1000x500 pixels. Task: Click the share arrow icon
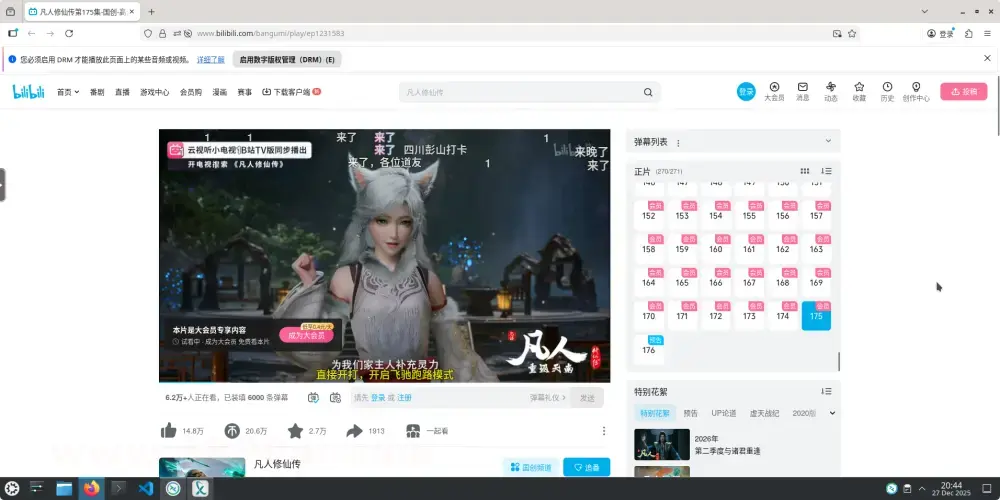pyautogui.click(x=354, y=431)
